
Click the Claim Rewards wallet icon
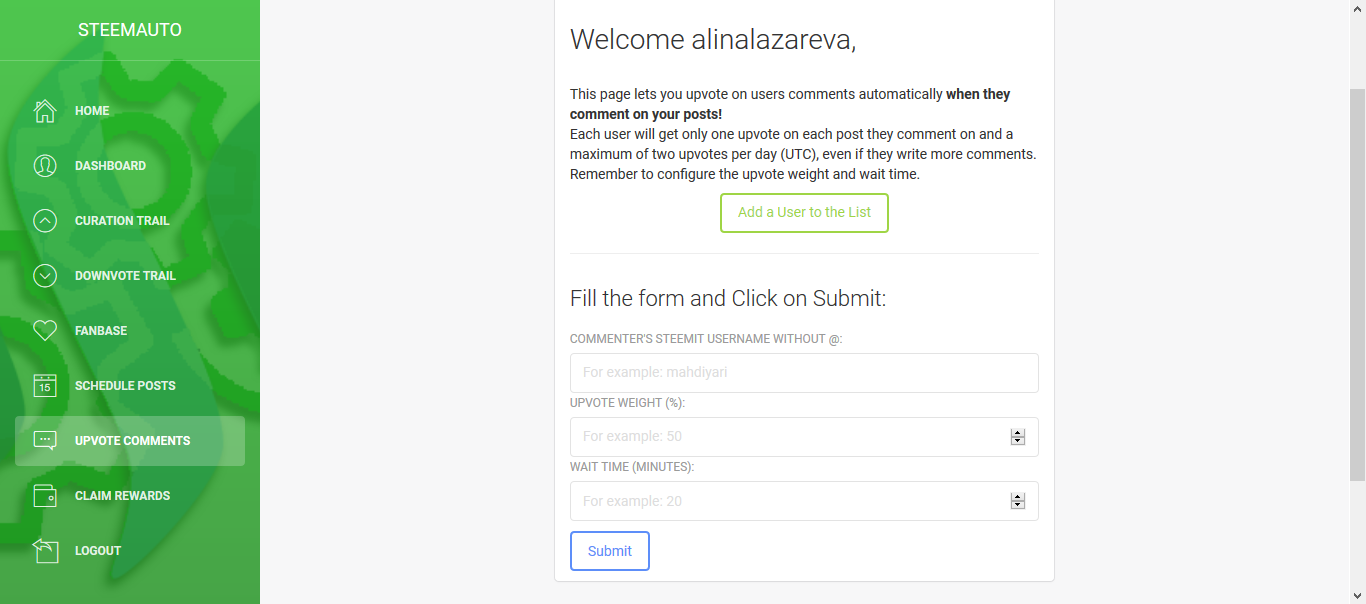tap(45, 496)
